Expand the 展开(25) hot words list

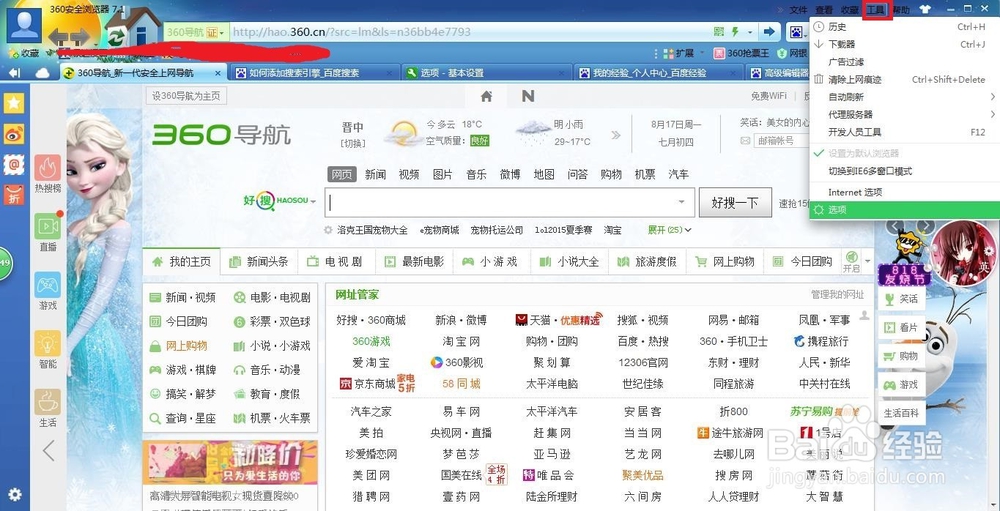pyautogui.click(x=670, y=230)
